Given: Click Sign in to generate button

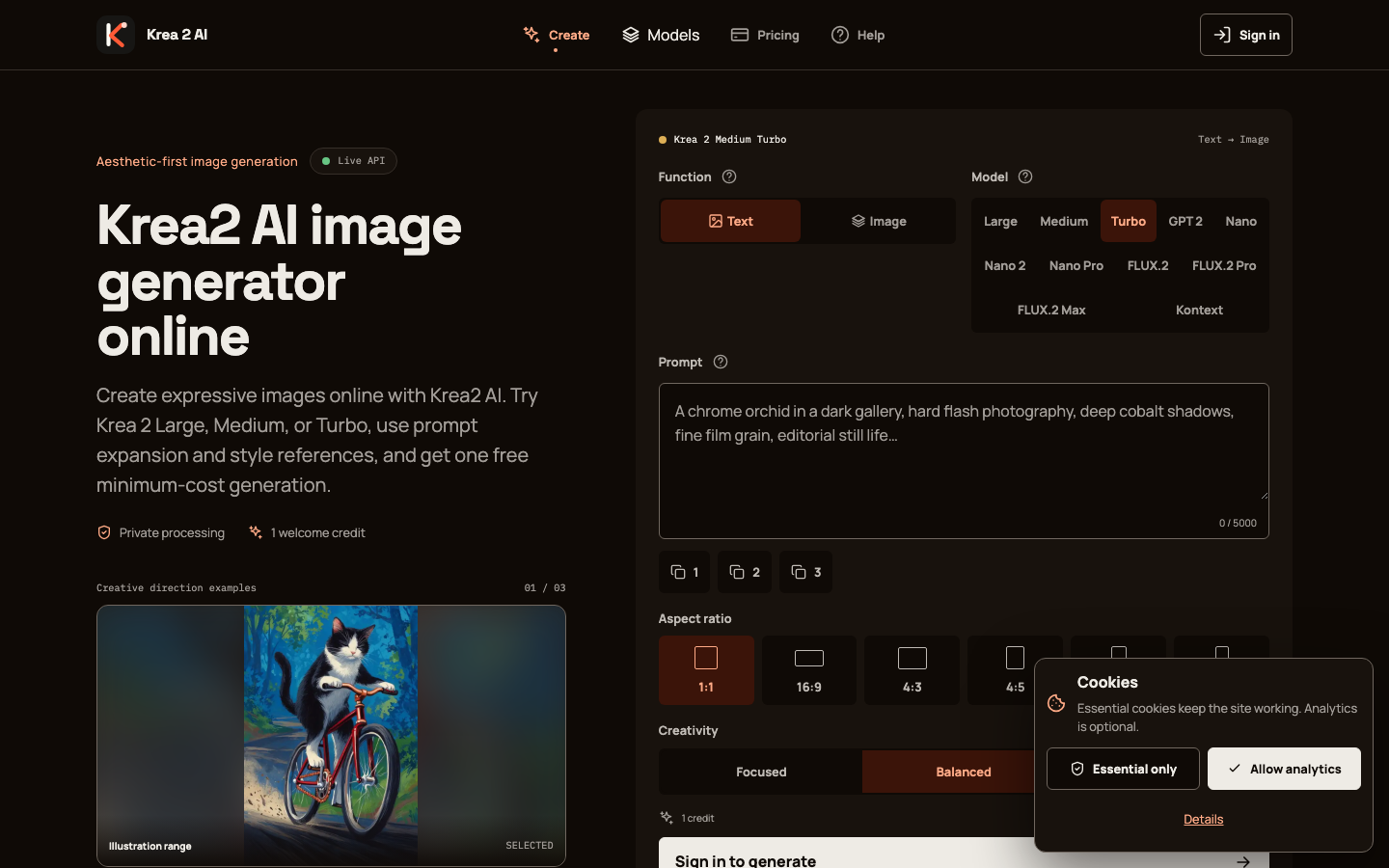Looking at the screenshot, I should pos(964,853).
